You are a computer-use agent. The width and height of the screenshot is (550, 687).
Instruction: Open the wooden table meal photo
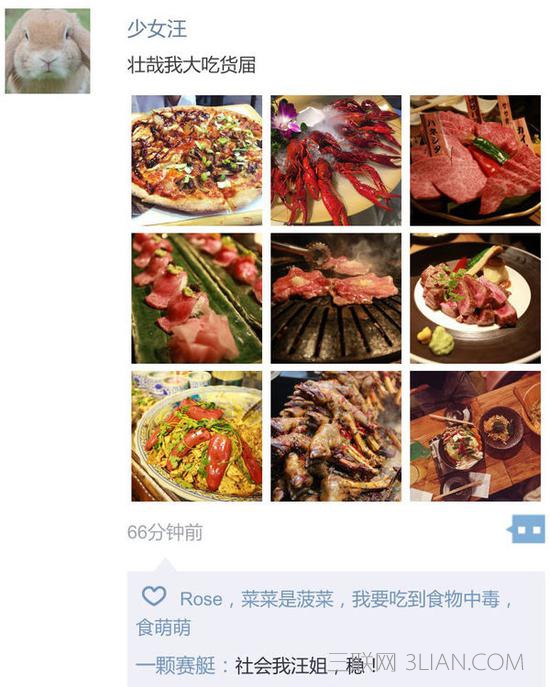coord(475,436)
